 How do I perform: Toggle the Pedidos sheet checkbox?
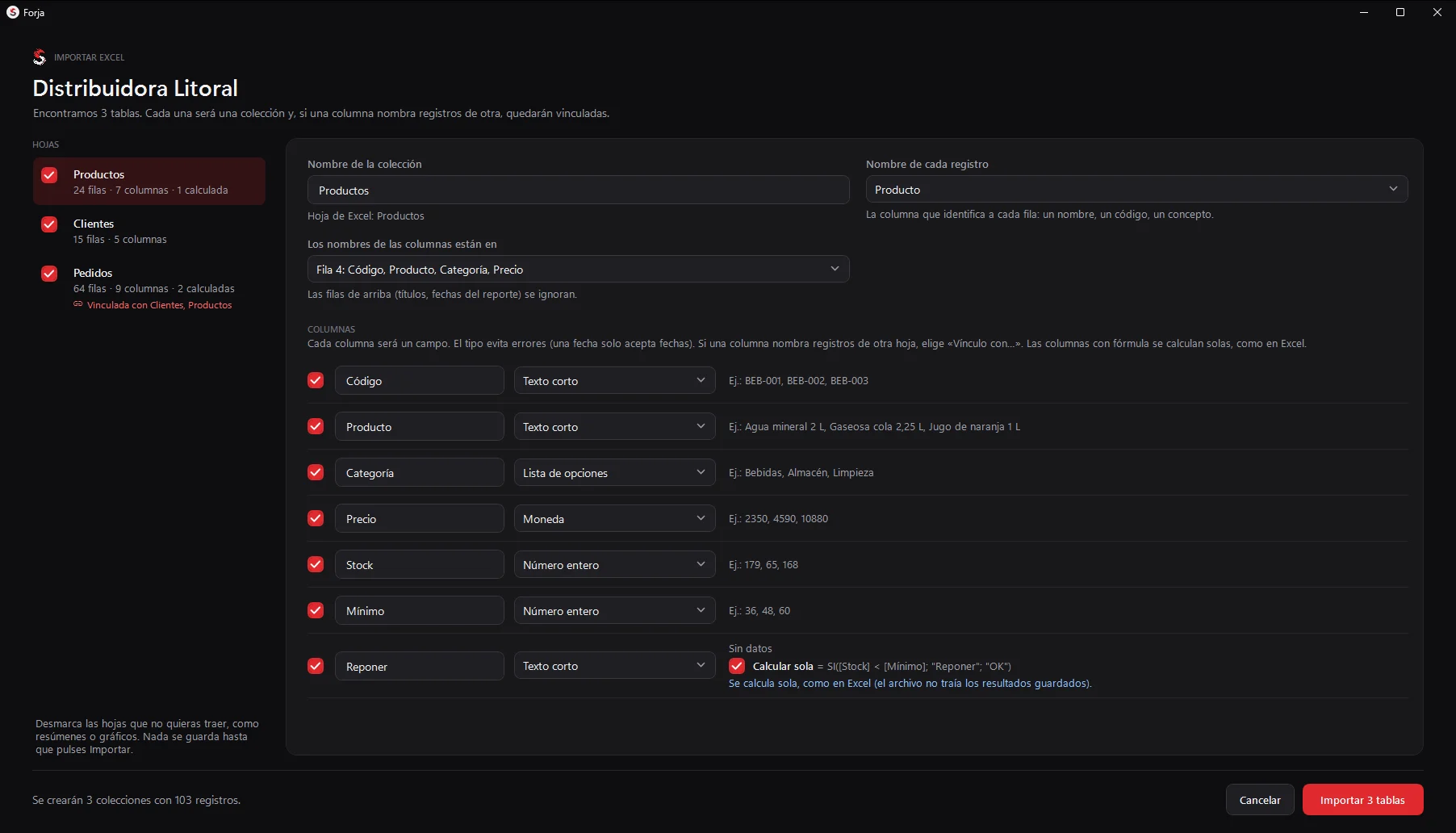tap(49, 274)
